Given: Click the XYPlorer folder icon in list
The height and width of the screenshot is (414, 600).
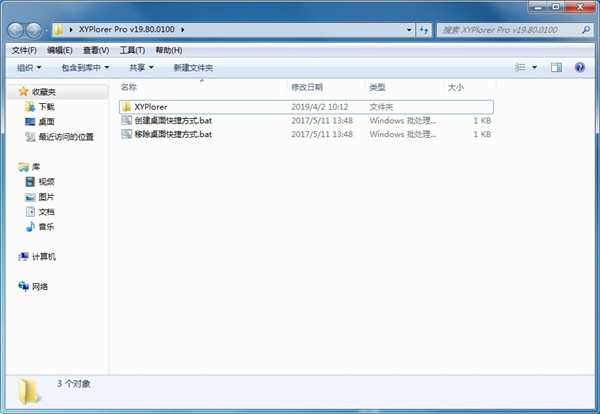Looking at the screenshot, I should pos(126,107).
